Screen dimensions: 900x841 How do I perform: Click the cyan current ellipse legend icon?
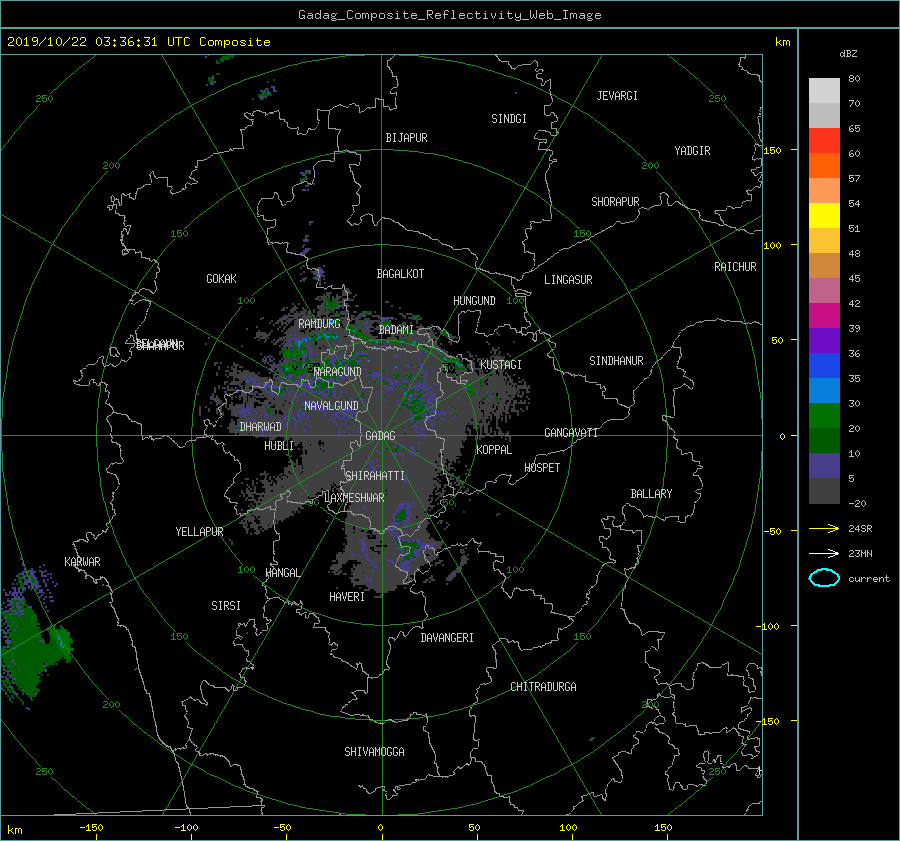pyautogui.click(x=824, y=578)
